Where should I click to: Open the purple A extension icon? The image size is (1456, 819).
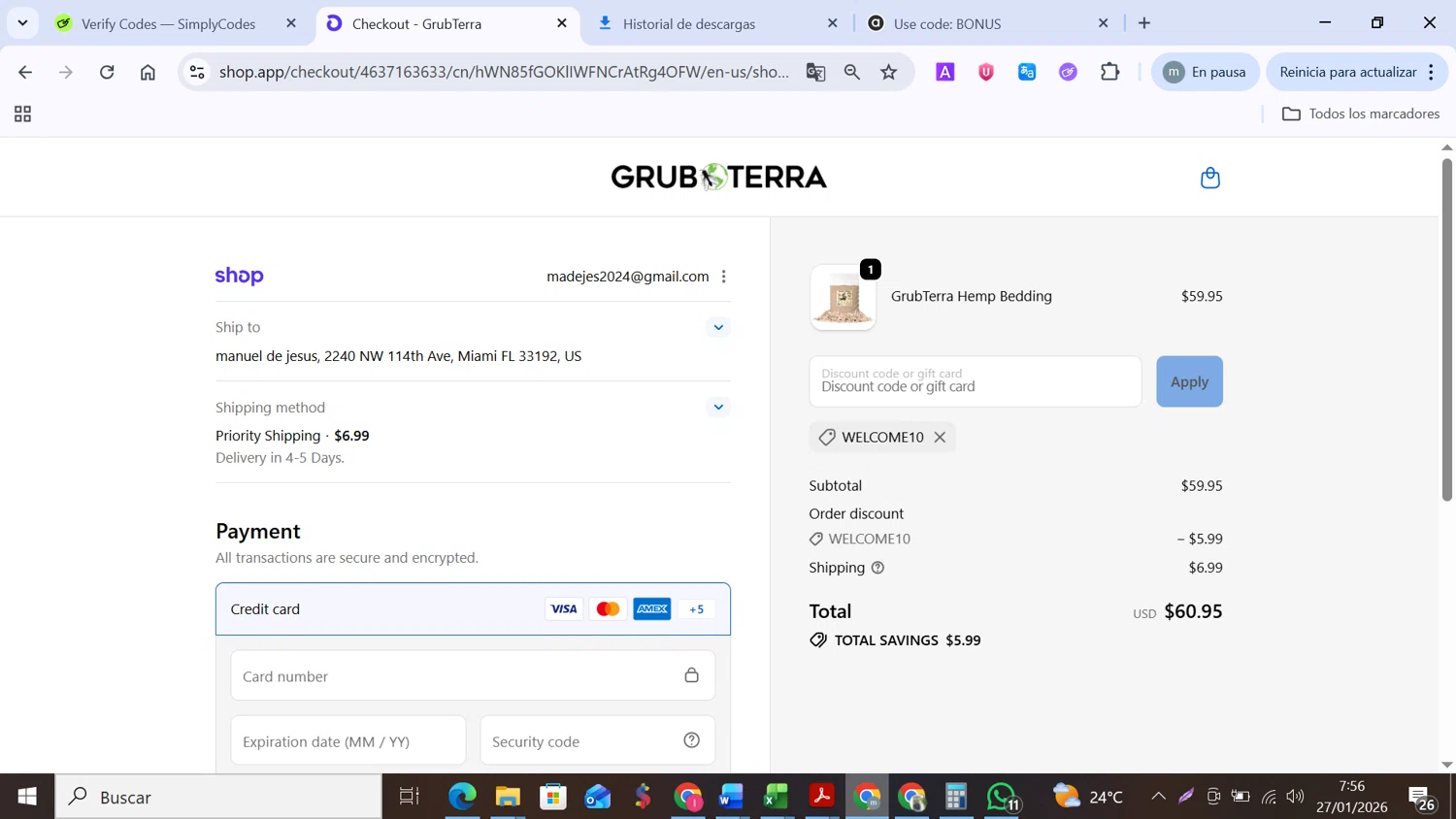[x=944, y=72]
